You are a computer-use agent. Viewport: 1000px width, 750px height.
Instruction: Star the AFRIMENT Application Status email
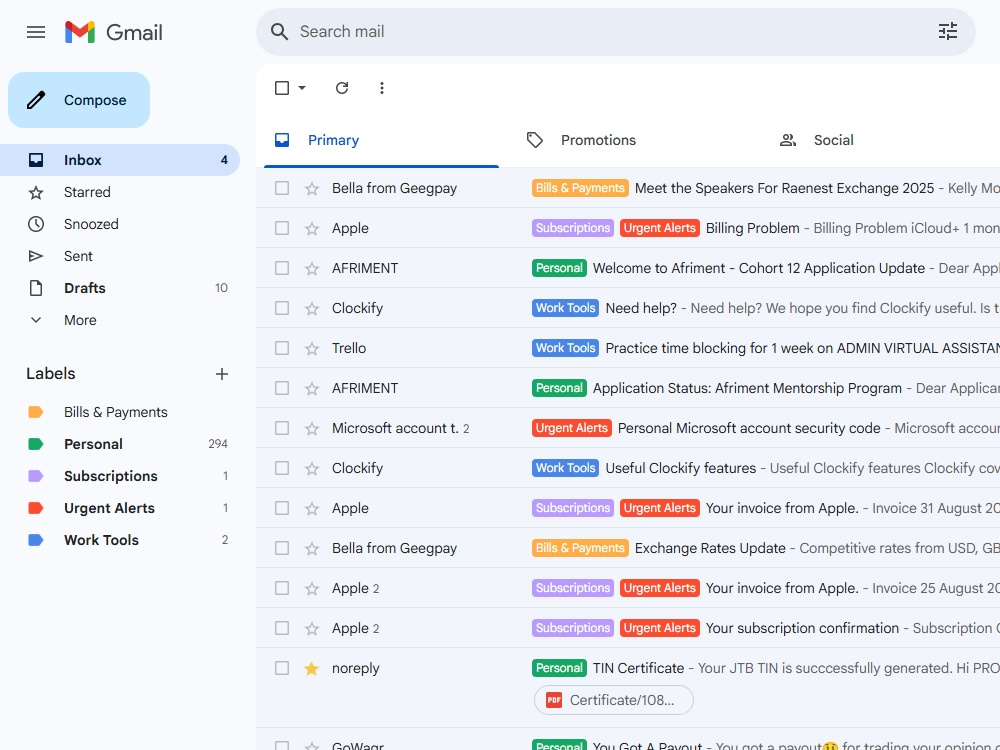(311, 388)
